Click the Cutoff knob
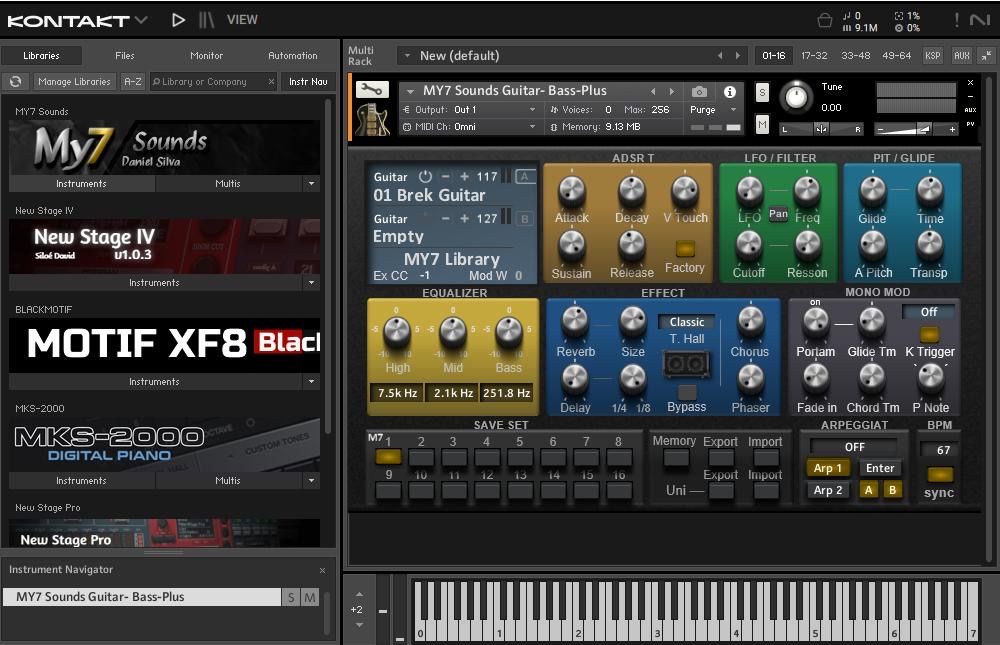1000x645 pixels. click(x=749, y=245)
